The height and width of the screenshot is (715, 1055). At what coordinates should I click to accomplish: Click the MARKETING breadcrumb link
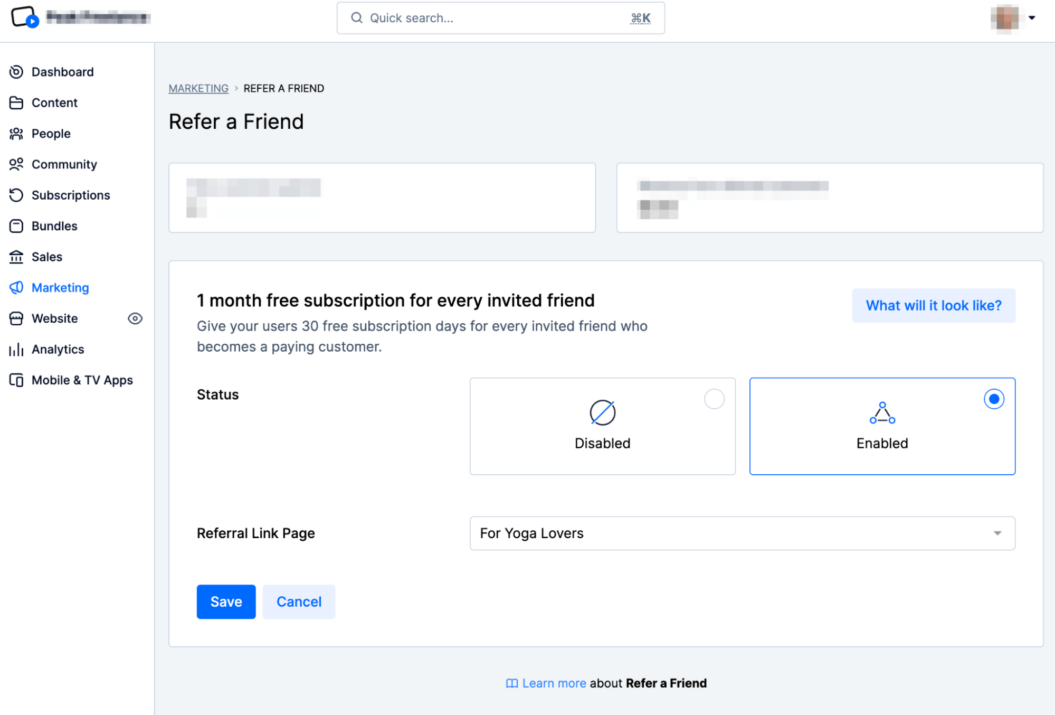coord(198,88)
